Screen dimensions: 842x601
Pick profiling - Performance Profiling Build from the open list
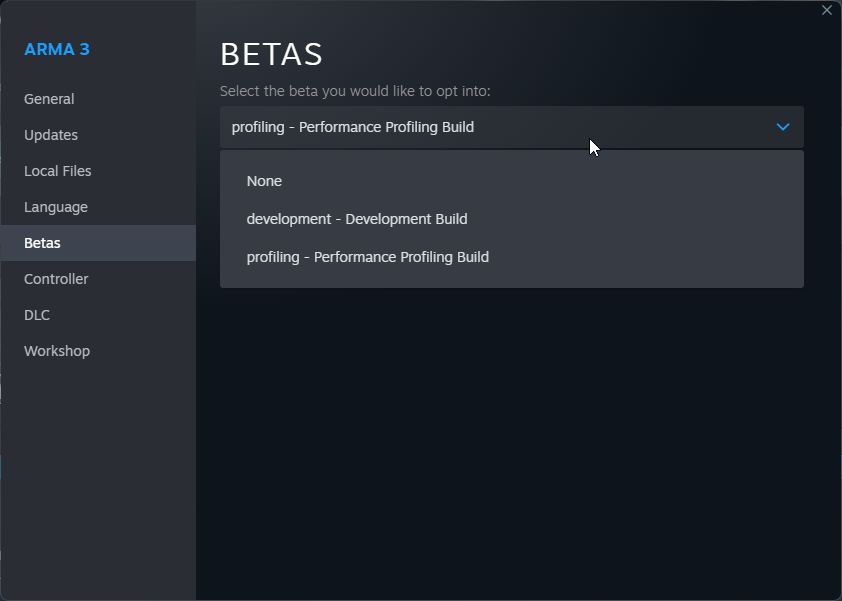click(x=512, y=257)
